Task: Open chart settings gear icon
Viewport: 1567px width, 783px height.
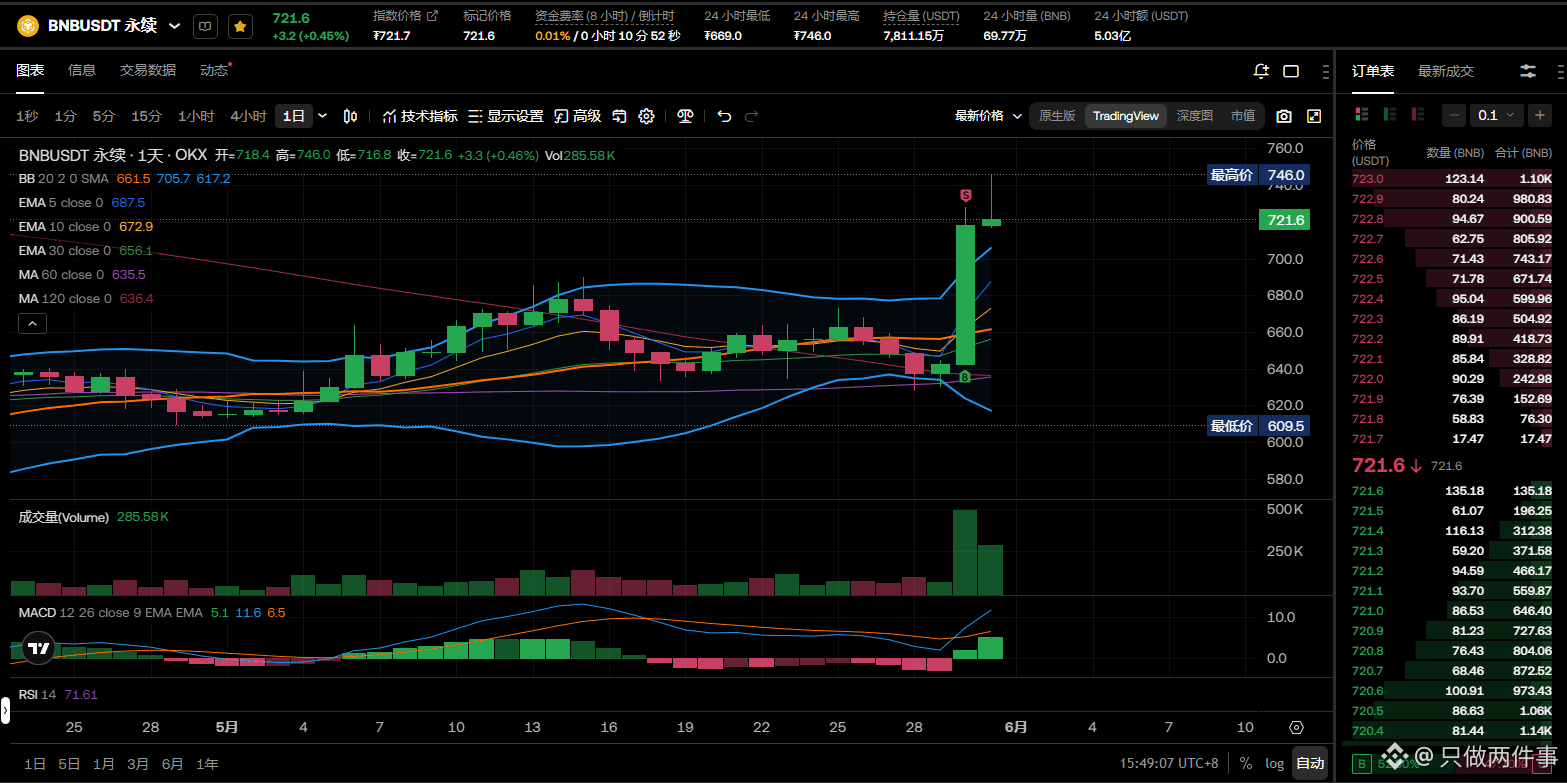Action: pos(646,116)
